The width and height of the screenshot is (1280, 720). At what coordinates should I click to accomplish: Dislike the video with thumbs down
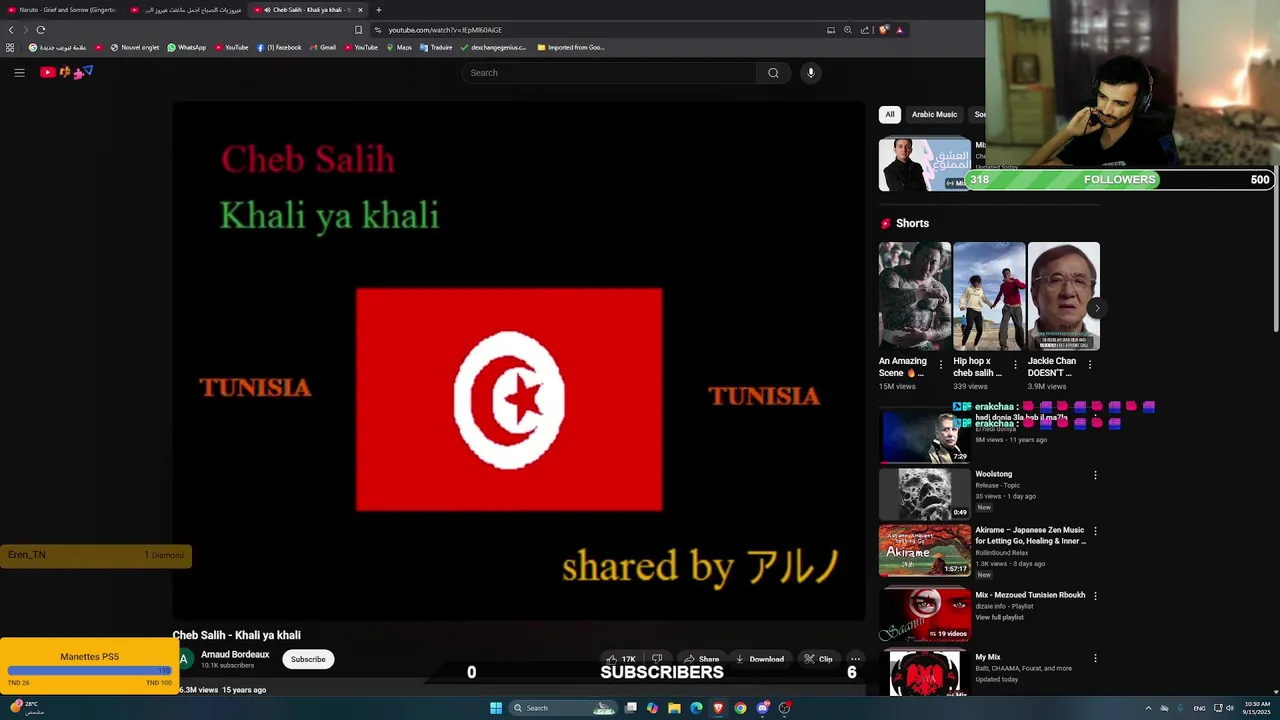[x=657, y=659]
